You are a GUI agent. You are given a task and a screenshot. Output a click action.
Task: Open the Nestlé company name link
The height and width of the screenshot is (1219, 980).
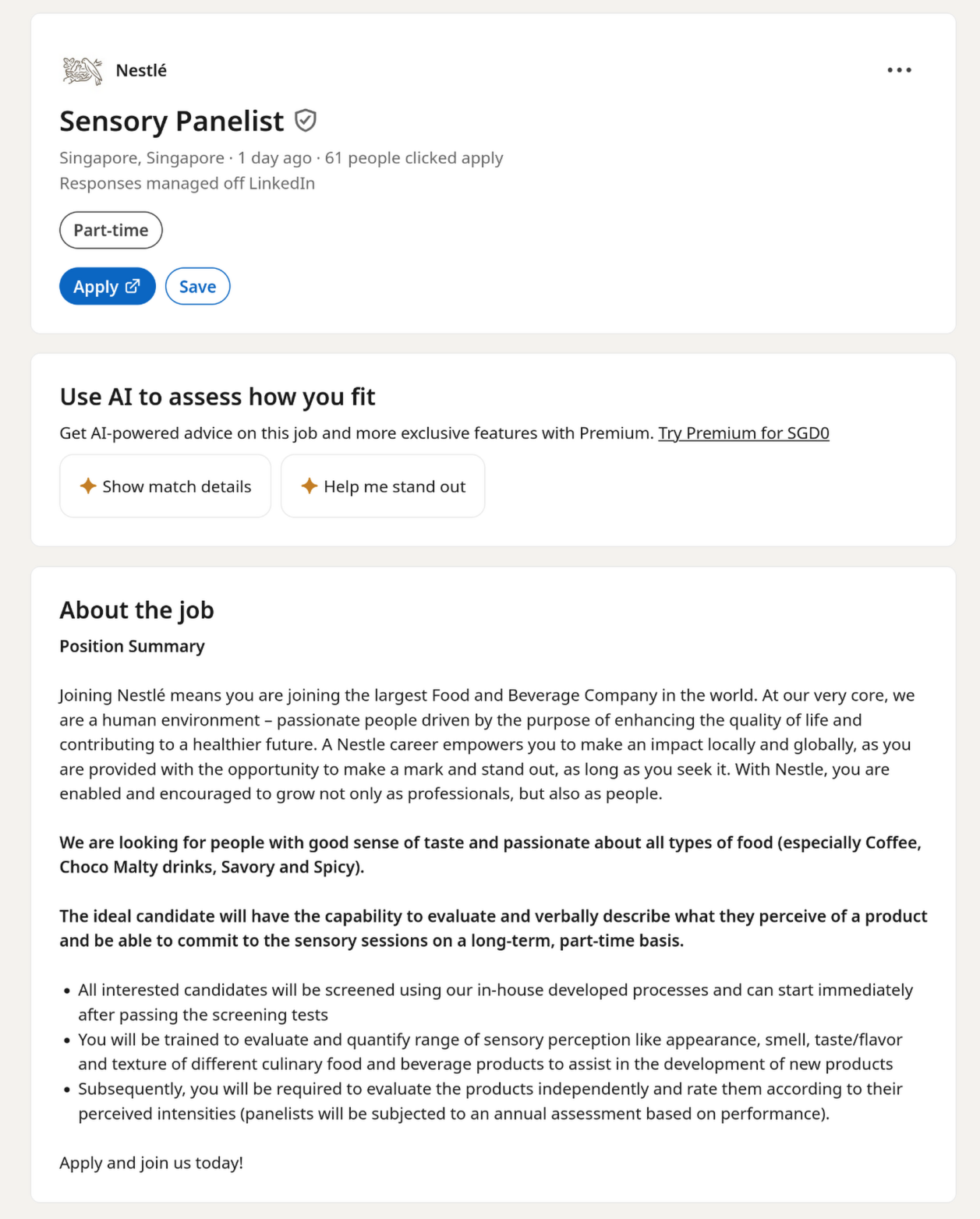pyautogui.click(x=141, y=71)
